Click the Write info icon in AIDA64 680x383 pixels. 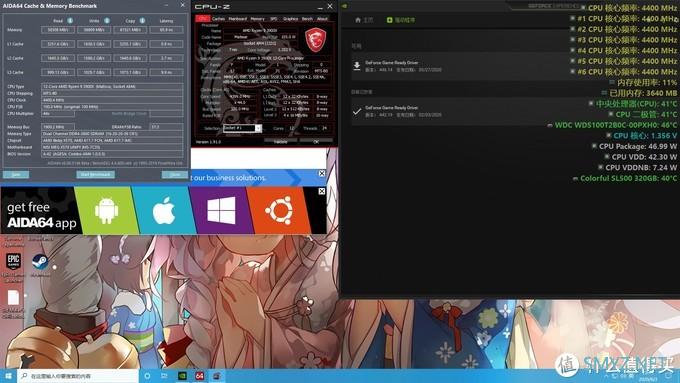[107, 20]
